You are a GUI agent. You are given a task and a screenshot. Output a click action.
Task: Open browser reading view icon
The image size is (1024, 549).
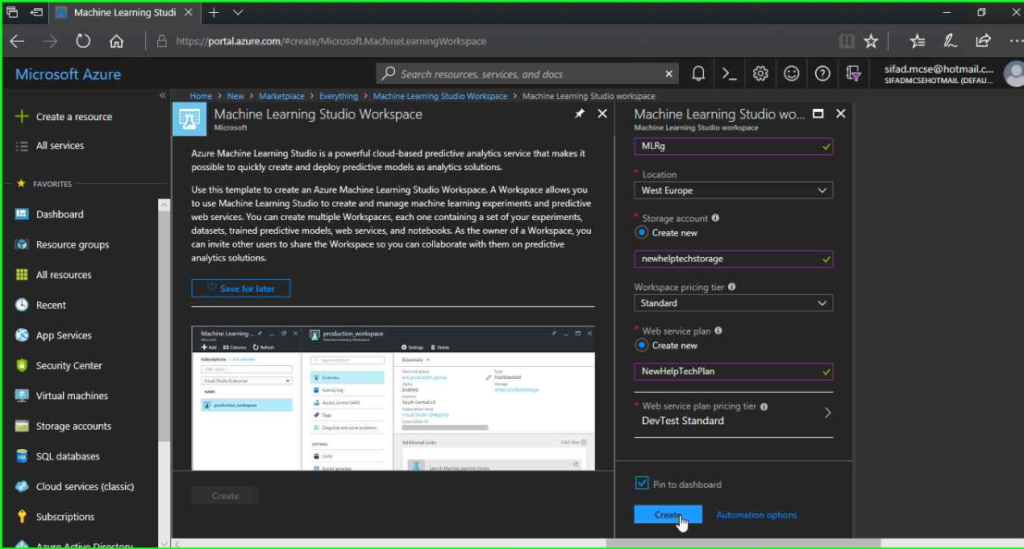point(846,41)
